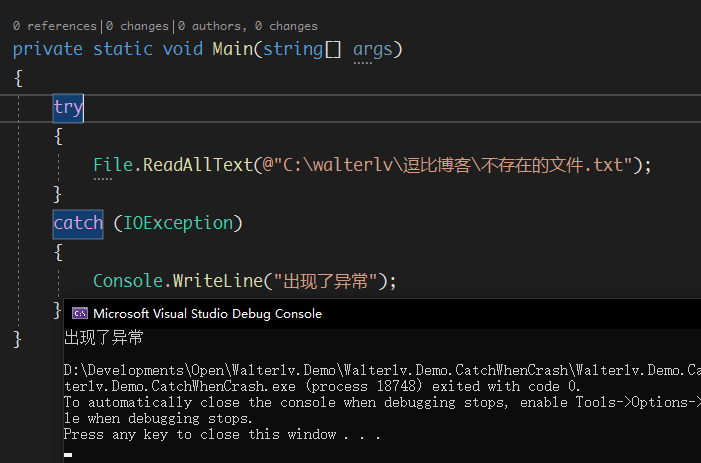Click the Console class in the code

(128, 281)
